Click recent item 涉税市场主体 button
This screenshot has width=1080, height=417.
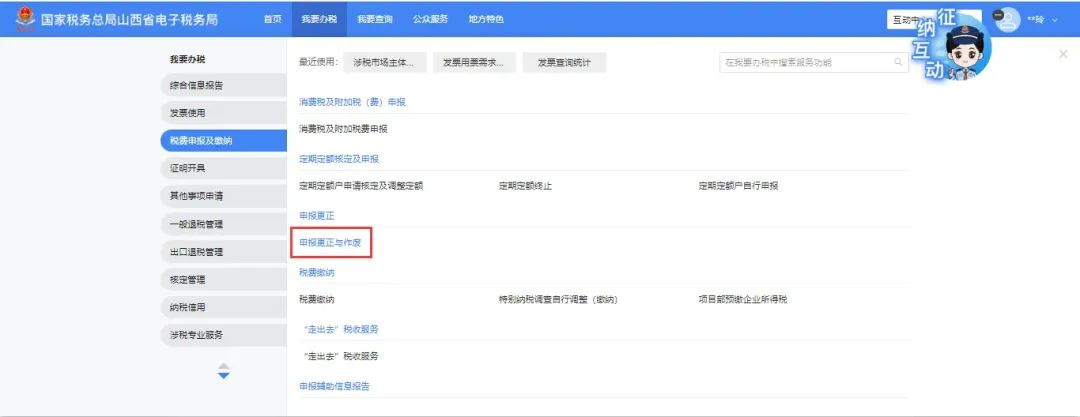click(384, 63)
